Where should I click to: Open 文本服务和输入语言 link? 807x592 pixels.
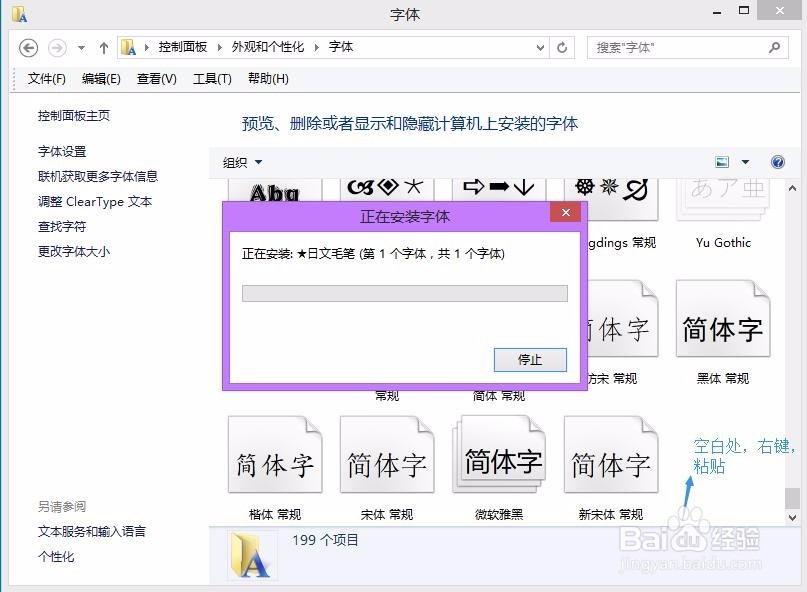point(92,531)
